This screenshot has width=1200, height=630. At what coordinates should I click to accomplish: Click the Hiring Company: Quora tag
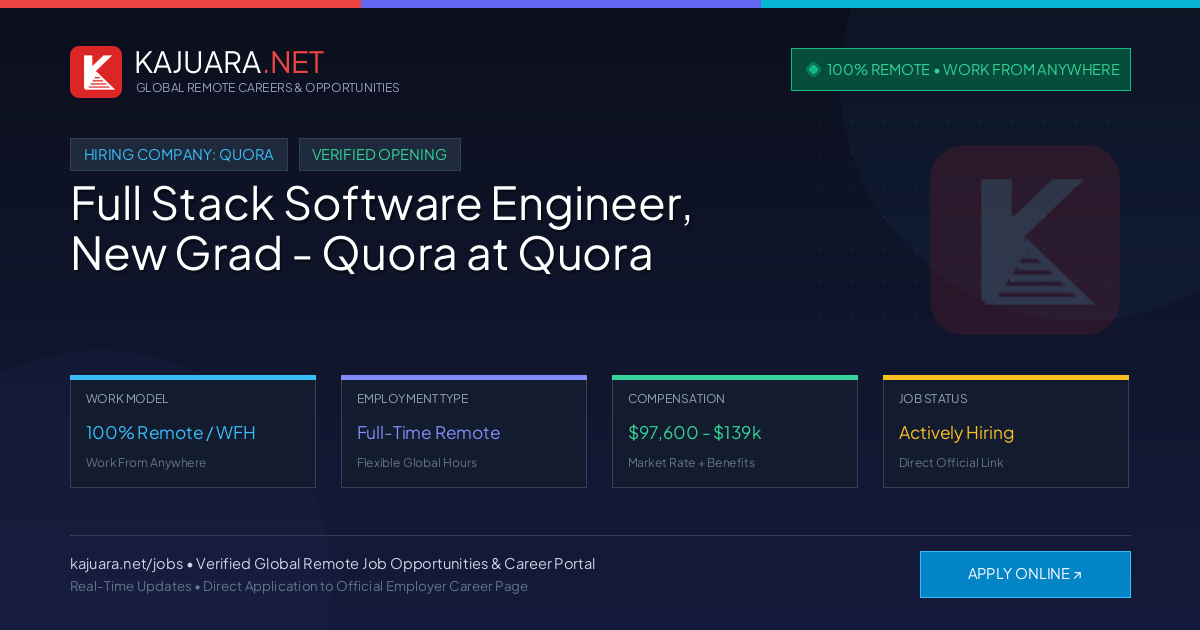(x=179, y=154)
